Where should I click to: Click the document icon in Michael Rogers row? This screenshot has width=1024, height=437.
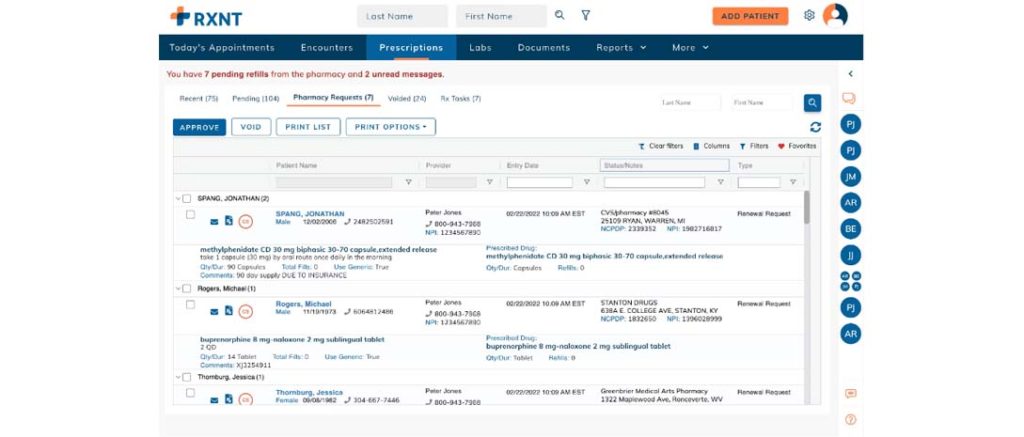pos(229,310)
